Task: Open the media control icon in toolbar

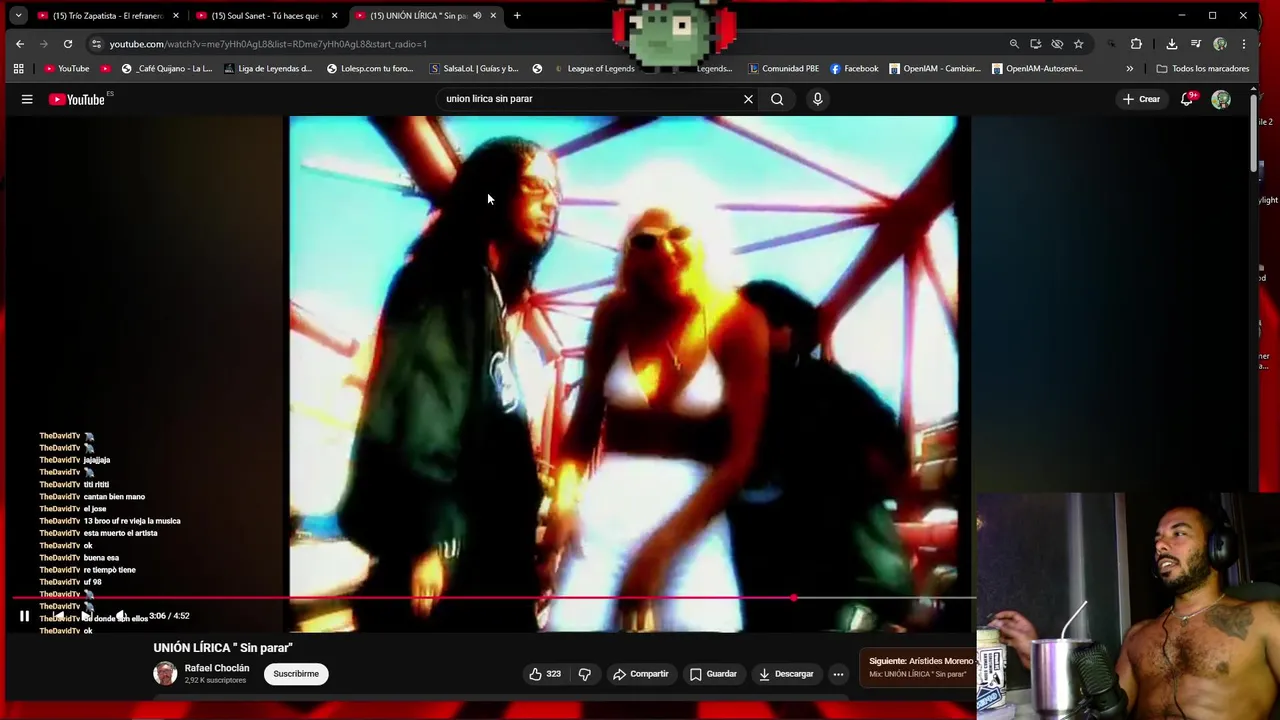Action: tap(1196, 44)
